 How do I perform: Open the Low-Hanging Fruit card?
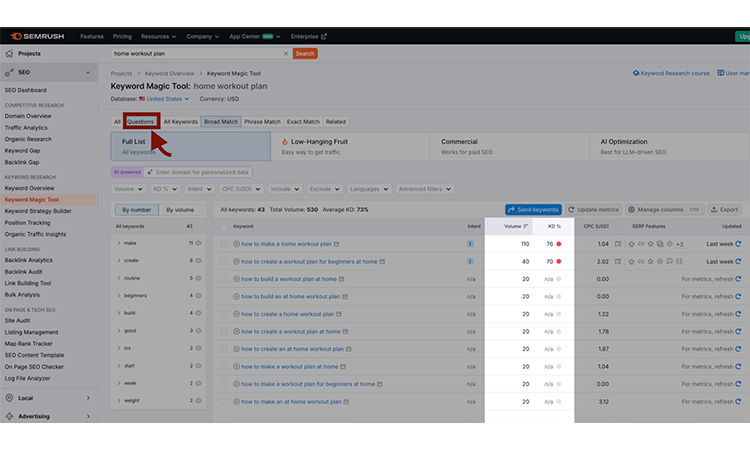pyautogui.click(x=350, y=146)
